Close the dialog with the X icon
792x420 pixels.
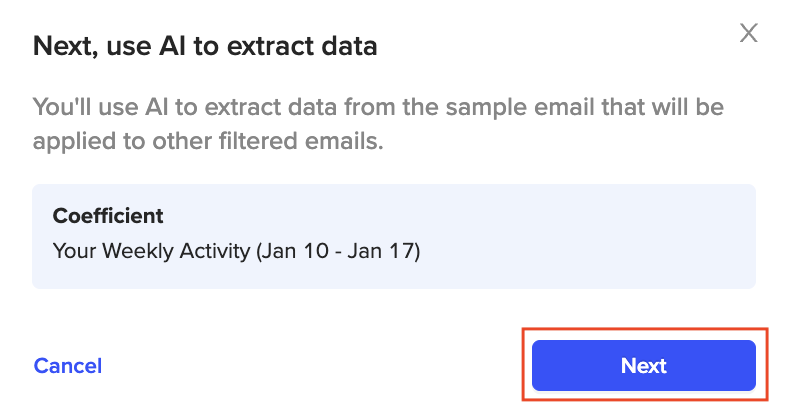(748, 33)
